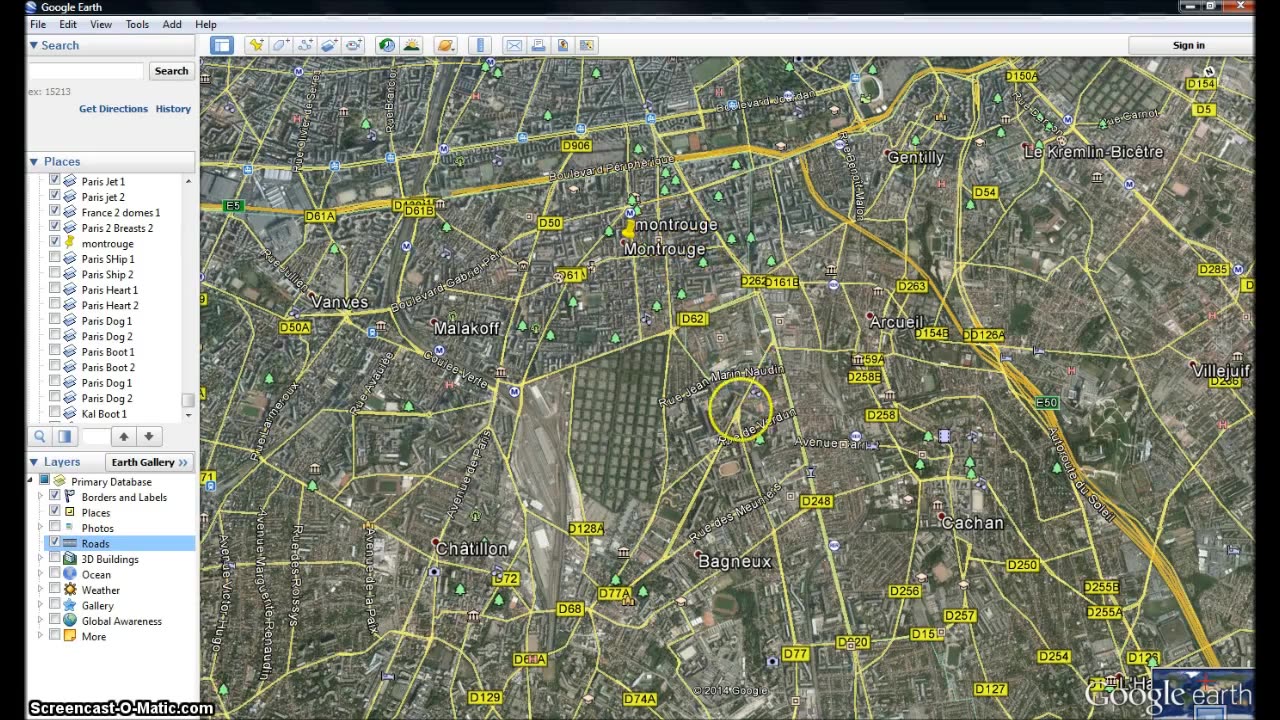Disable the Roads layer checkbox
The height and width of the screenshot is (720, 1280).
pos(55,543)
